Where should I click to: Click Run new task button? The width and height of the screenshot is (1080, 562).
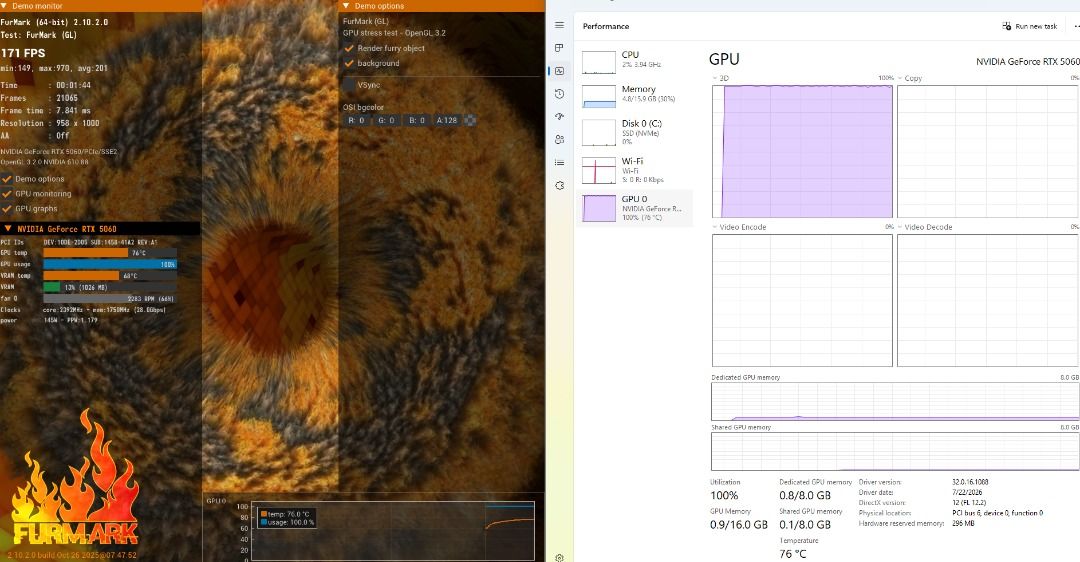[1030, 26]
